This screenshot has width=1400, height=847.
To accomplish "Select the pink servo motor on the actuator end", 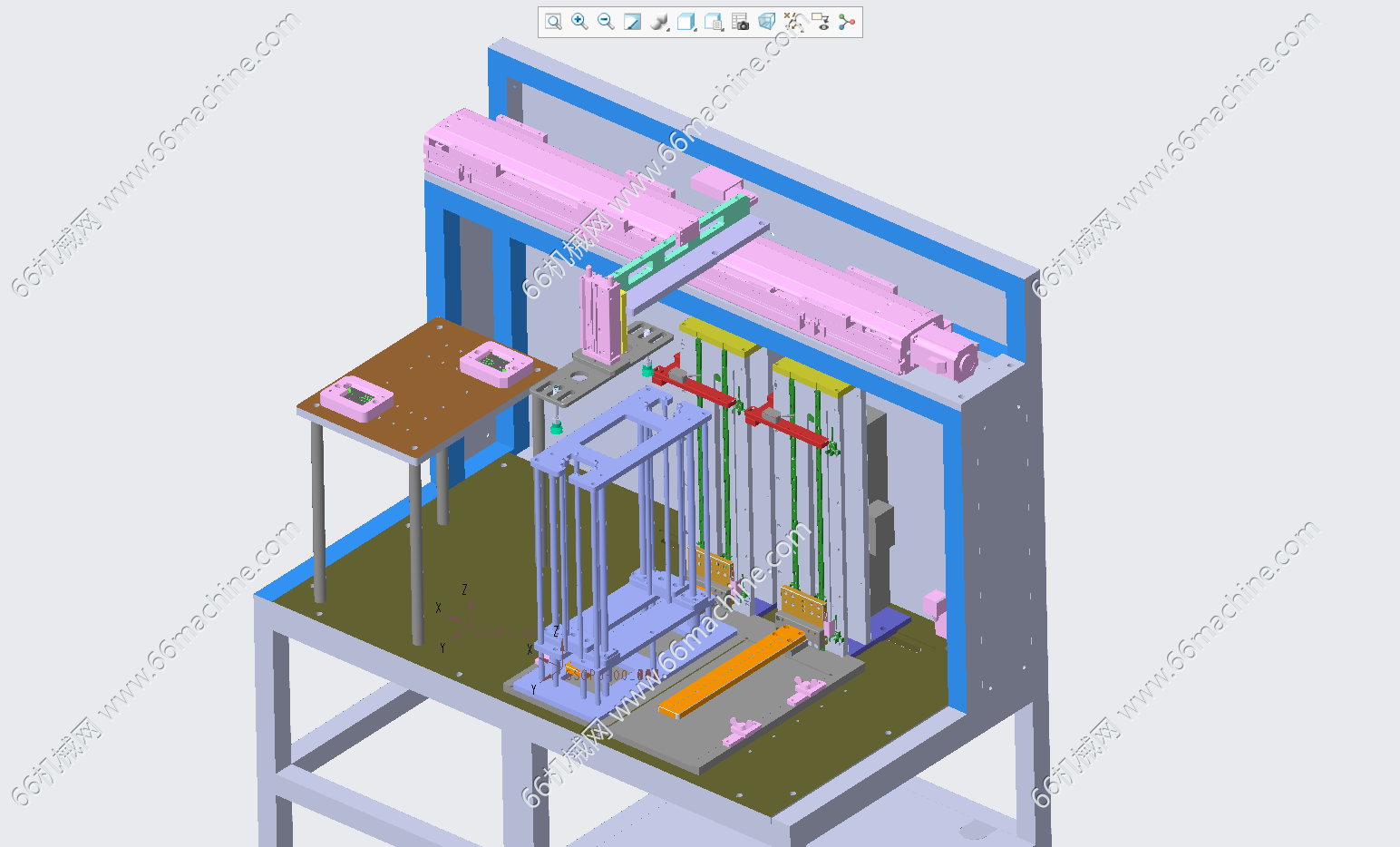I will [x=948, y=354].
